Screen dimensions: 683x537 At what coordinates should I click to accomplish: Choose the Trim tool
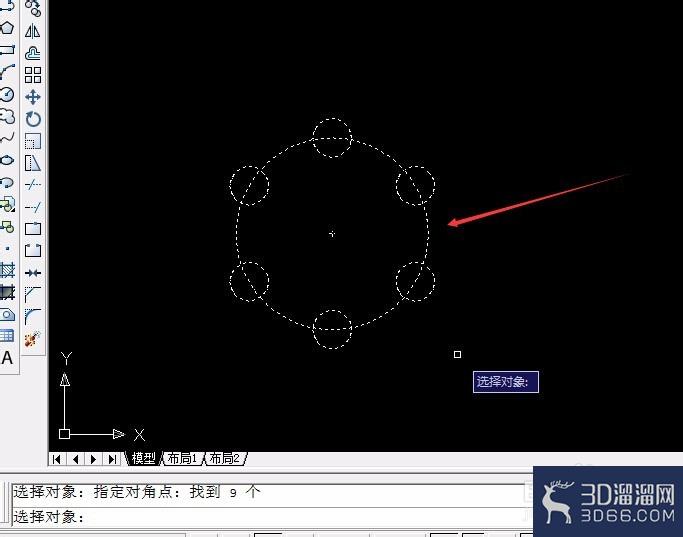[33, 185]
